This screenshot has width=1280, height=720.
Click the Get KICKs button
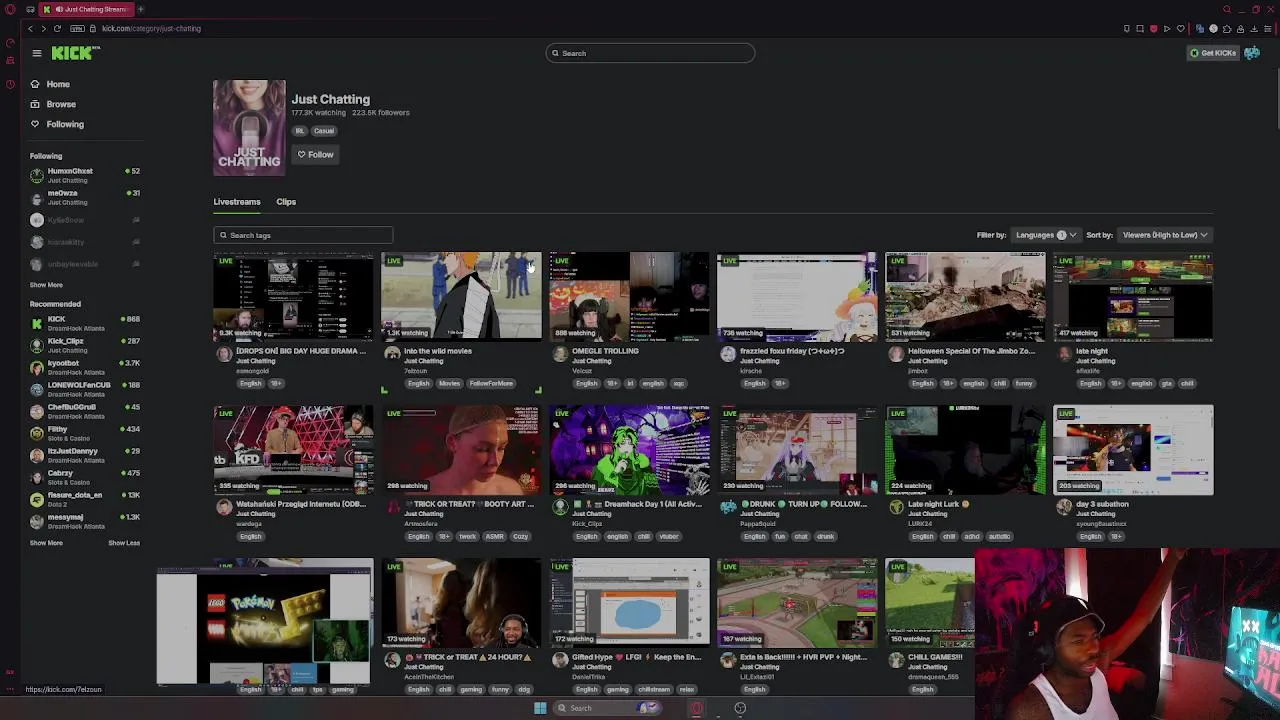pyautogui.click(x=1213, y=53)
